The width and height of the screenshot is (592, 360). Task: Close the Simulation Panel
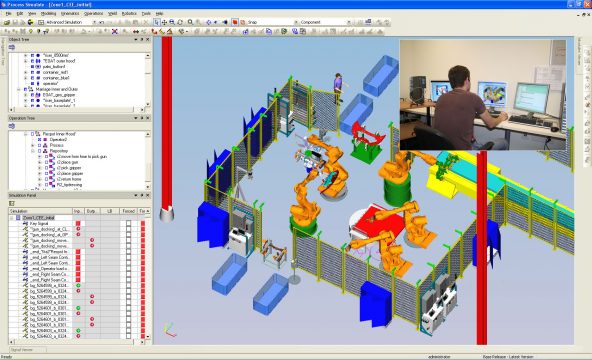(148, 195)
